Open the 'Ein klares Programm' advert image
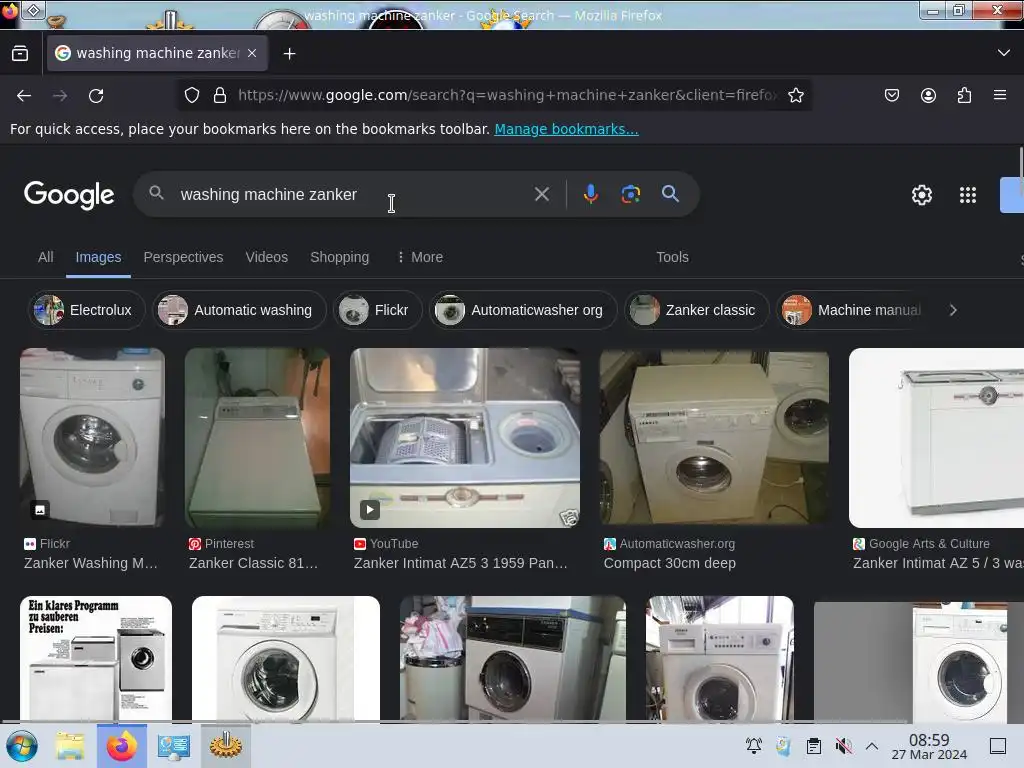1024x768 pixels. pos(96,658)
